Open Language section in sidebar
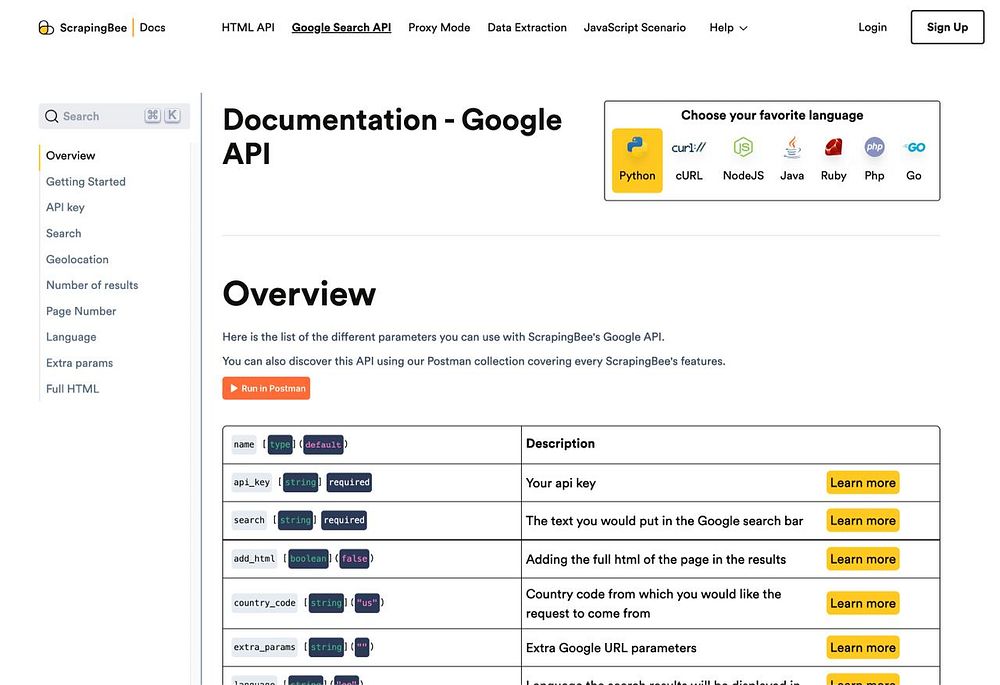This screenshot has width=1000, height=685. point(71,337)
